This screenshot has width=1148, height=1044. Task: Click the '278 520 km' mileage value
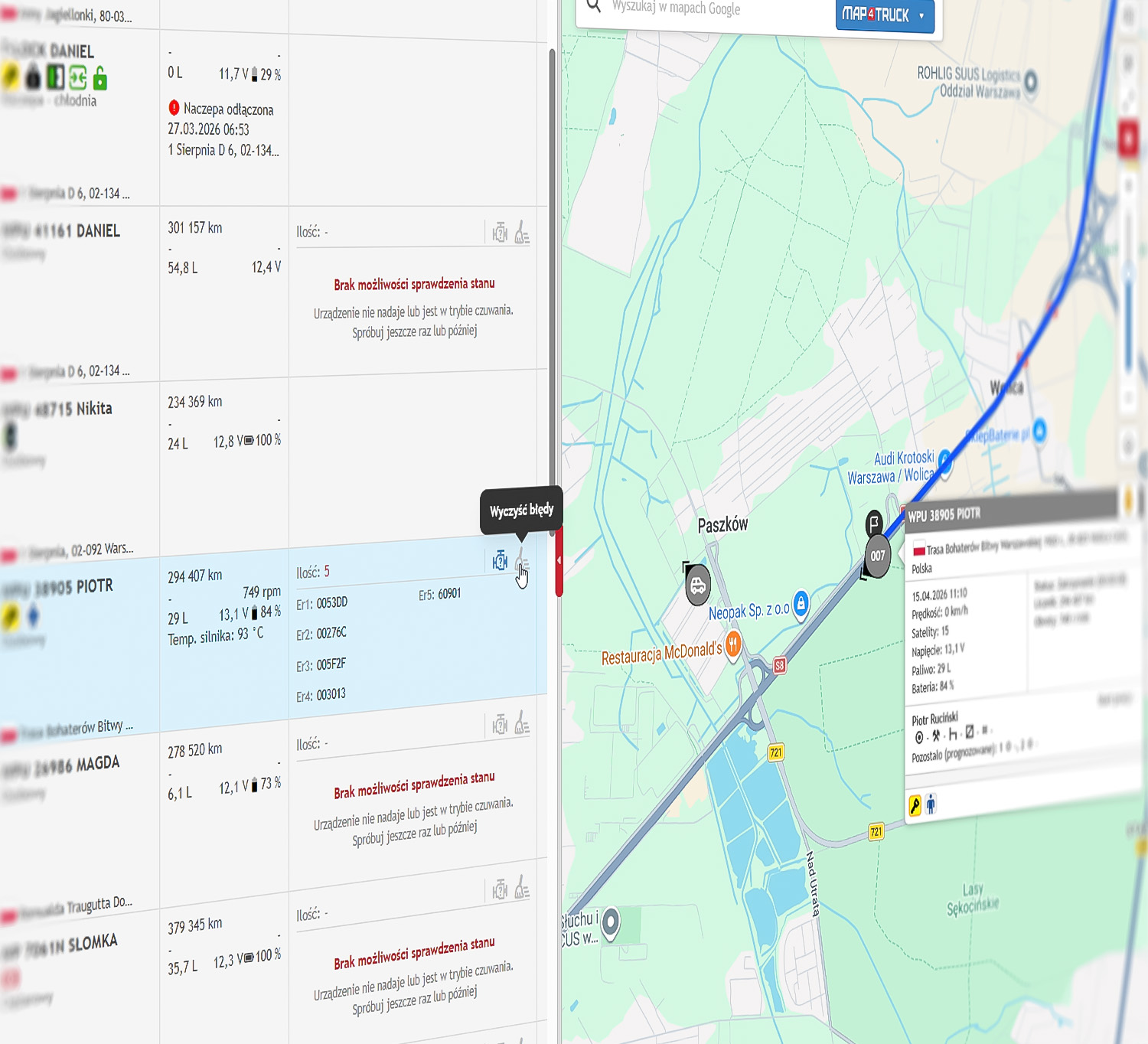click(194, 750)
